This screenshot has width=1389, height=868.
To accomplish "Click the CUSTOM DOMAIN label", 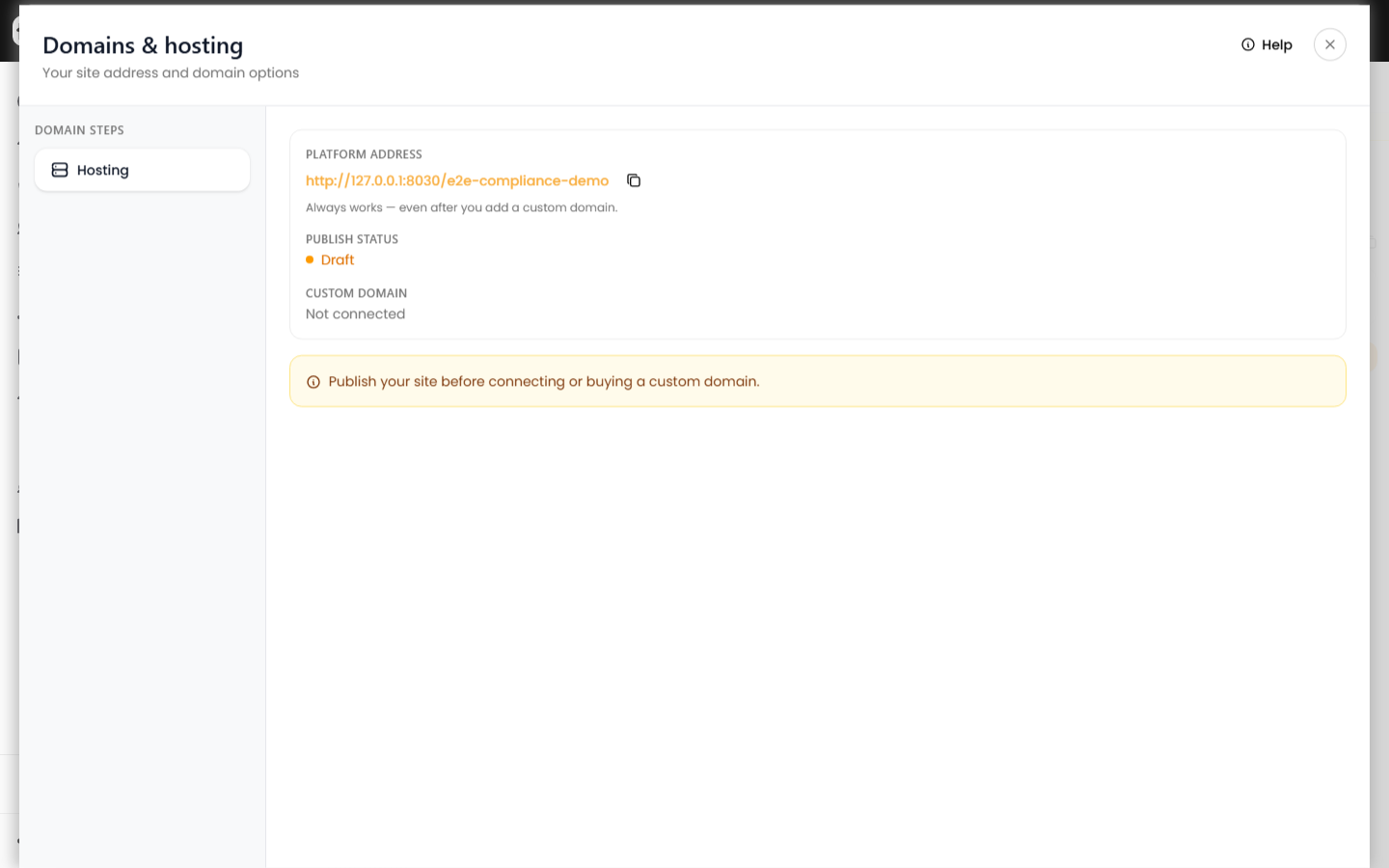I will pos(356,293).
